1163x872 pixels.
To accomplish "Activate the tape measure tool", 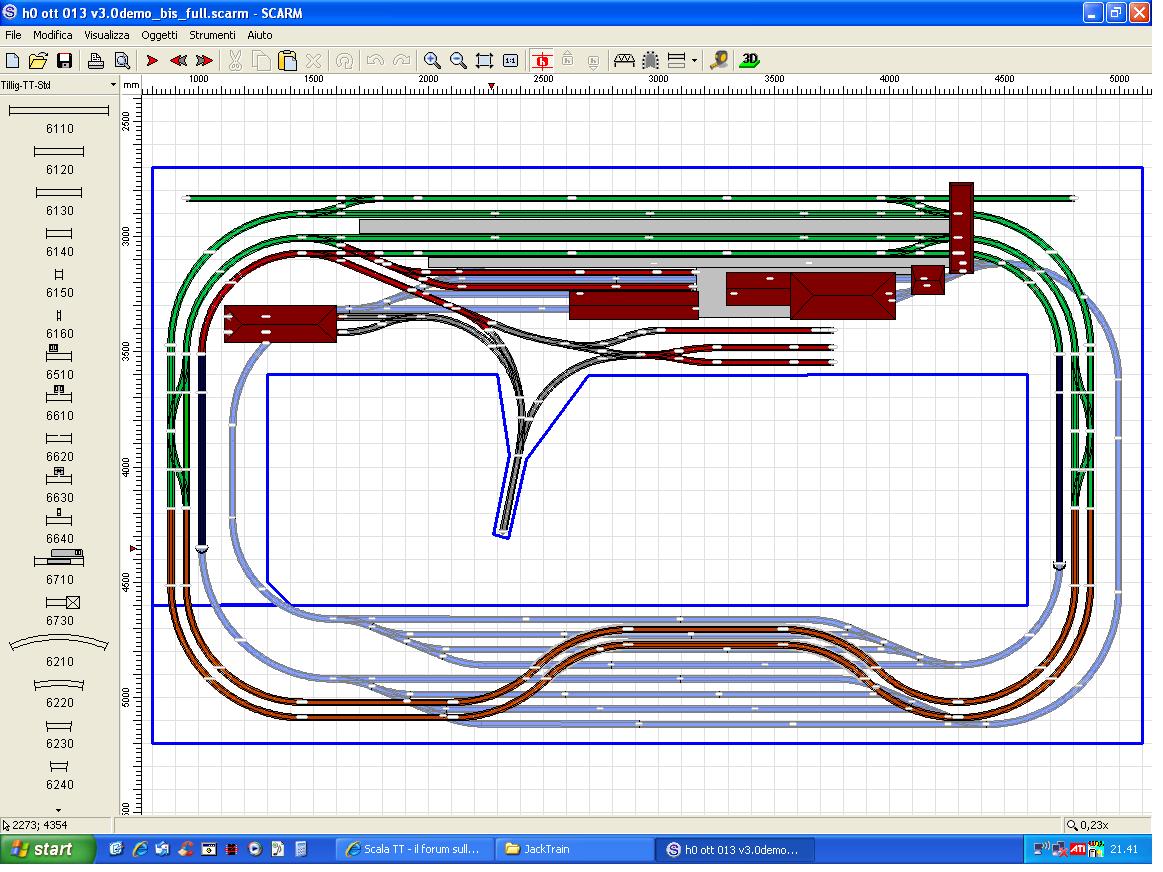I will (719, 61).
